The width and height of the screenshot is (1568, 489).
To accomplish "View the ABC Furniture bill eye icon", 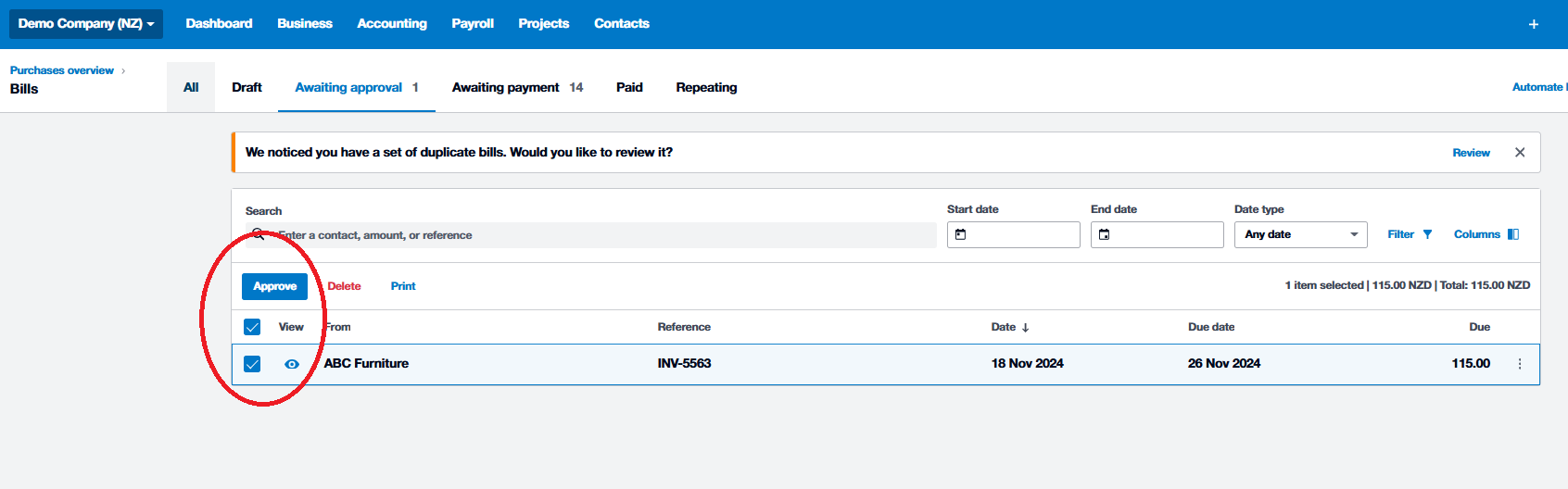I will pos(292,365).
